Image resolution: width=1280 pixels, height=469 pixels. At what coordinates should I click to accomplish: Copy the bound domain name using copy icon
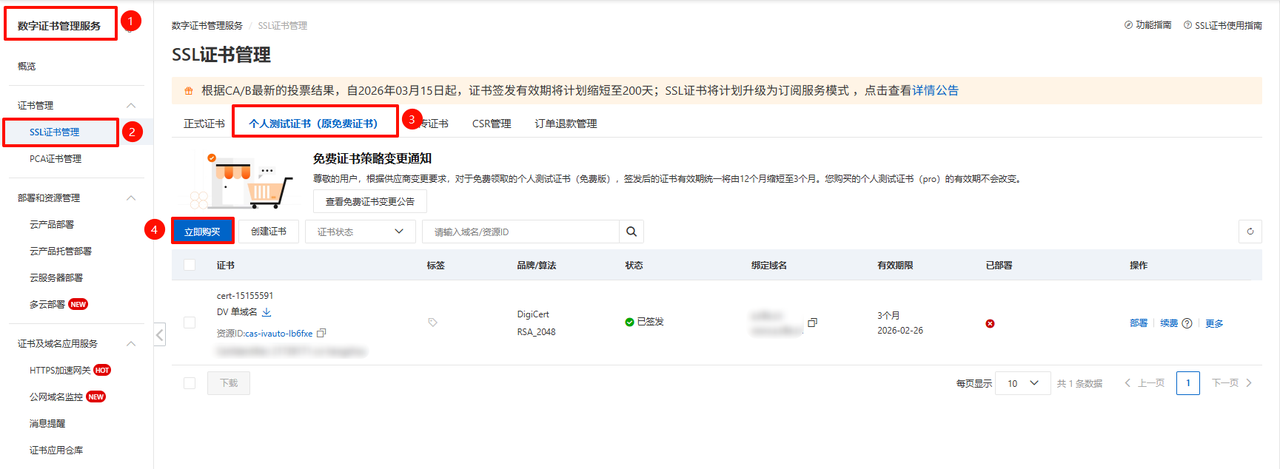click(x=812, y=322)
